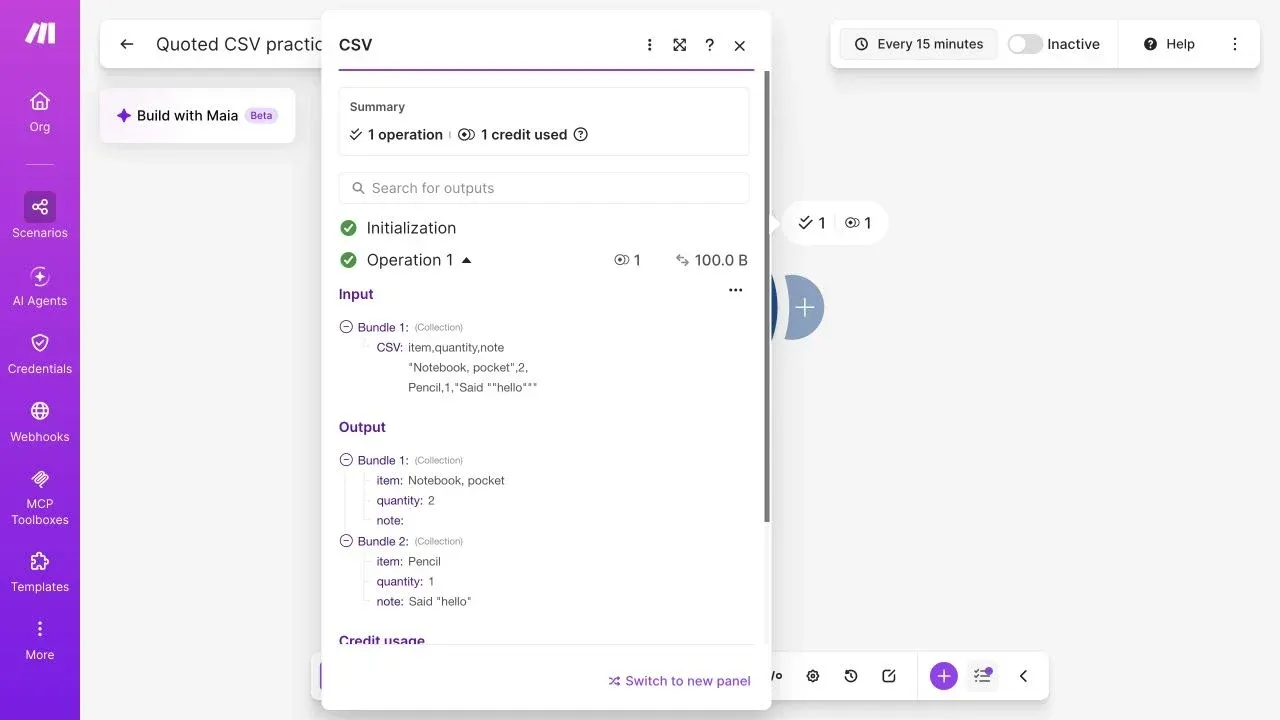Switch to new panel

[679, 681]
